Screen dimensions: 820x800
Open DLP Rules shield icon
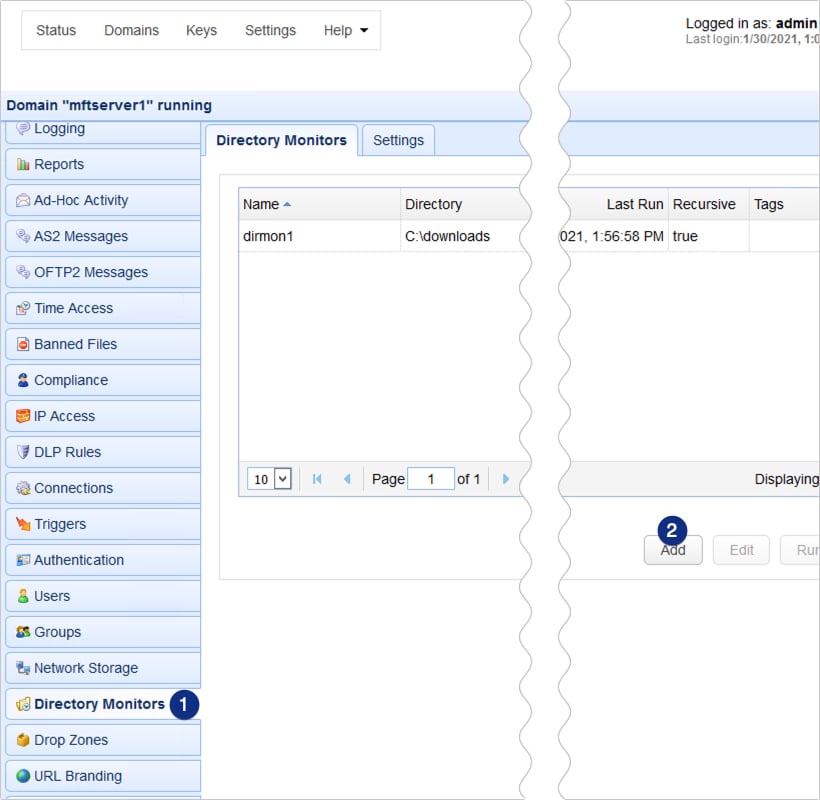(x=23, y=452)
